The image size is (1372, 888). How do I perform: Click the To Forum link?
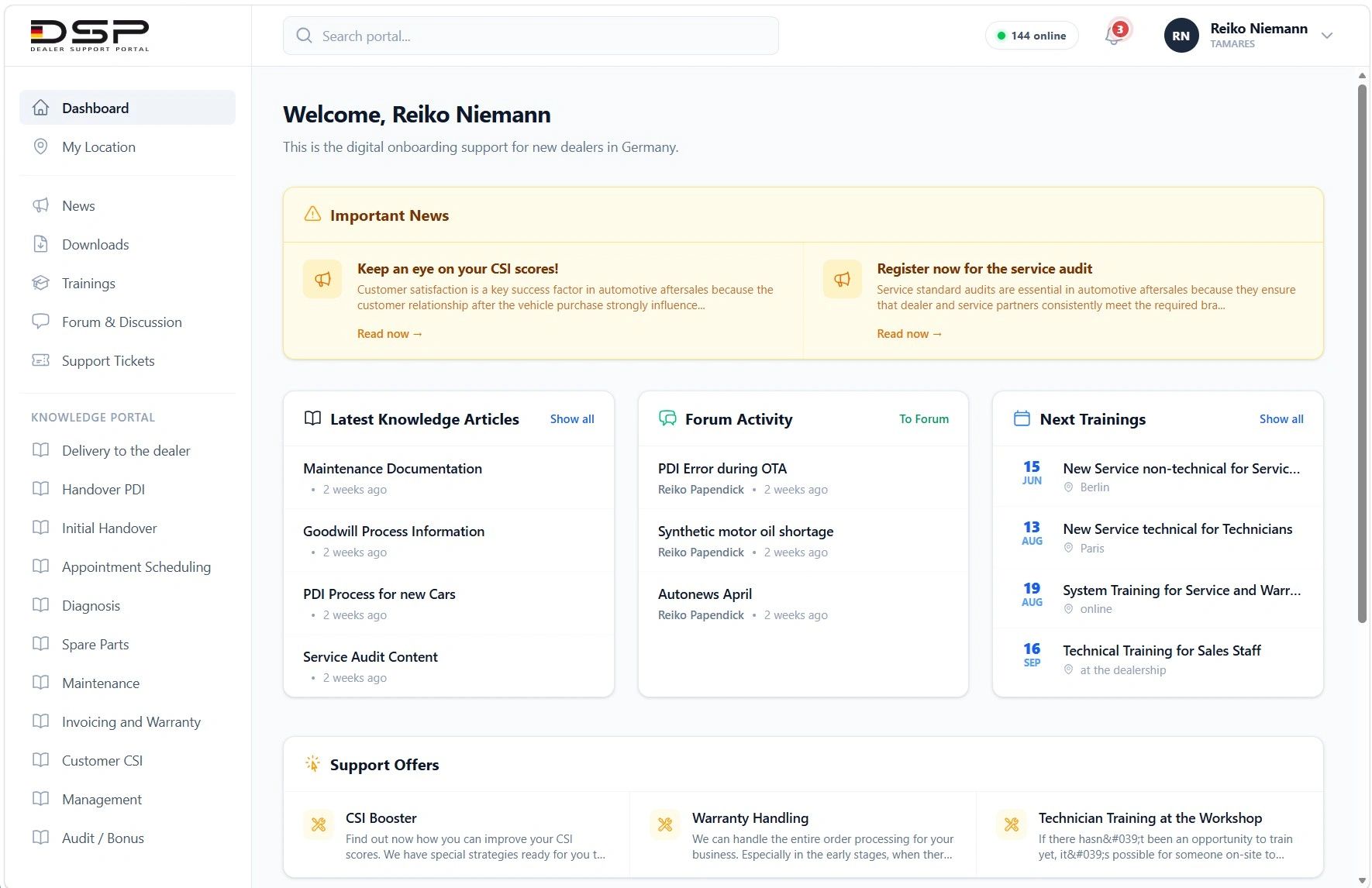[924, 418]
